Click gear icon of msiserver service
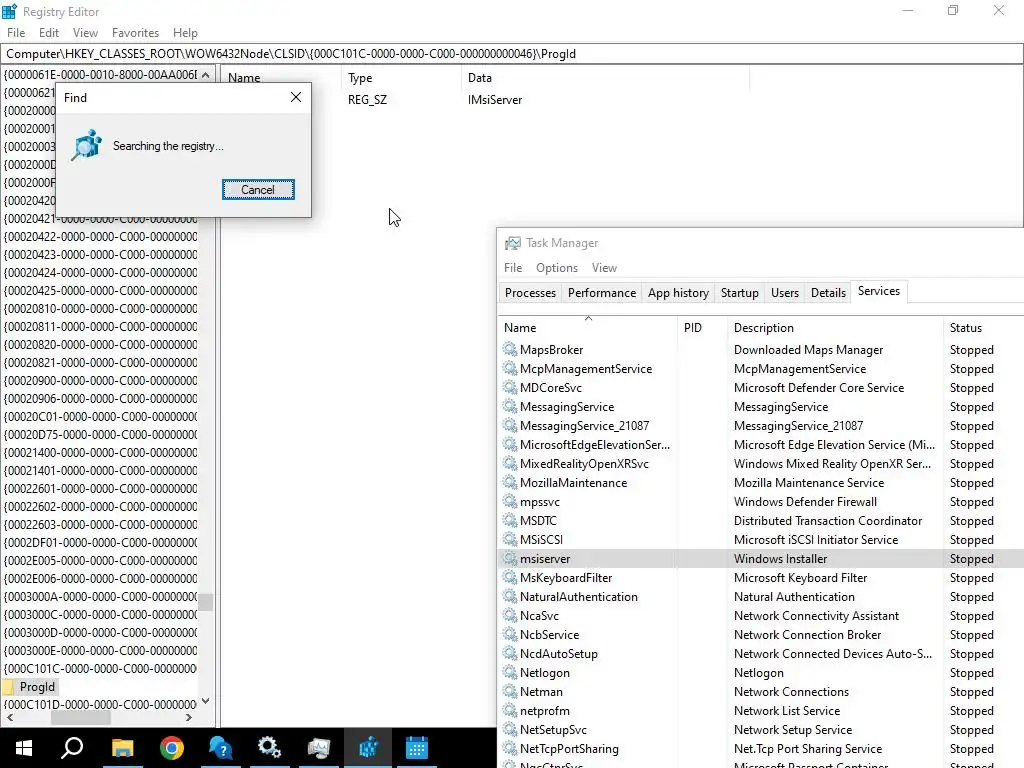Screen dimensions: 1024x768 tap(510, 558)
